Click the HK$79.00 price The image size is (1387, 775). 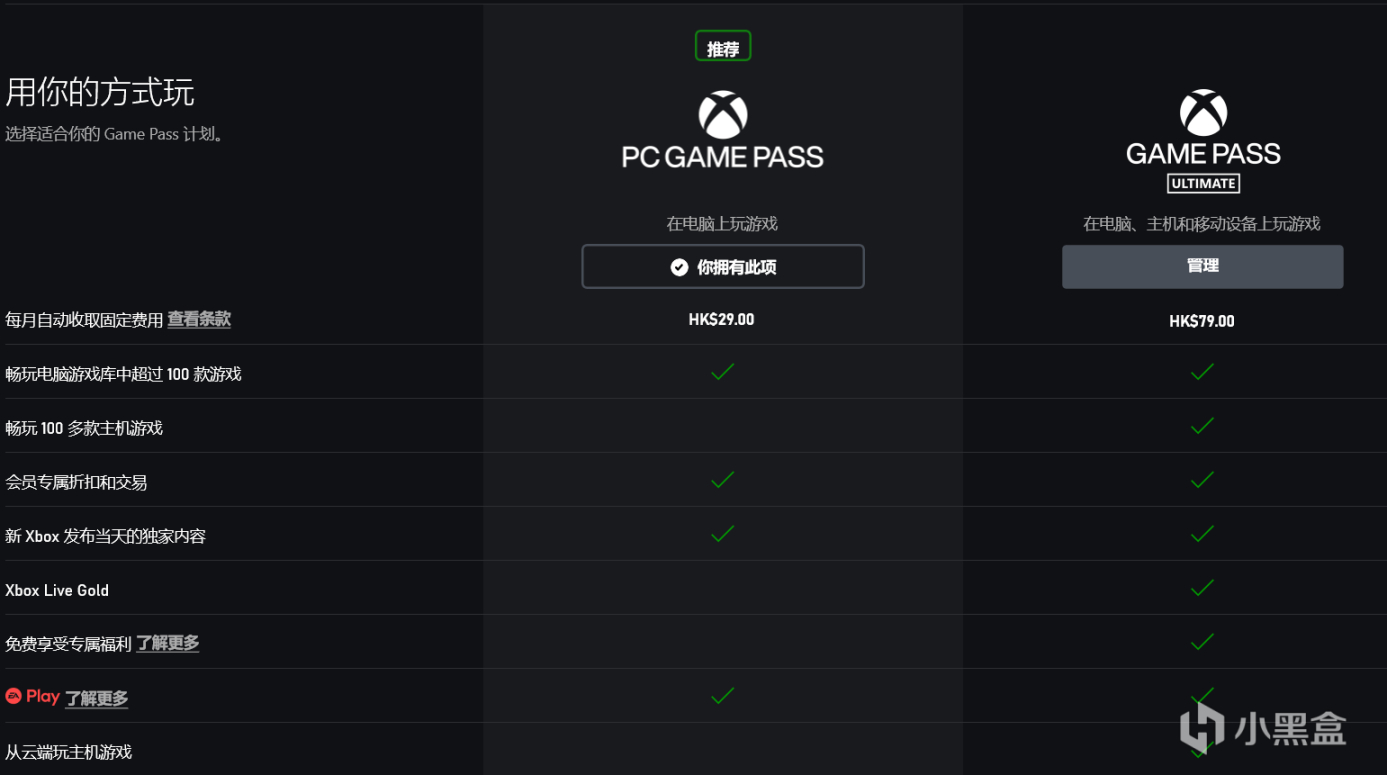(1202, 321)
